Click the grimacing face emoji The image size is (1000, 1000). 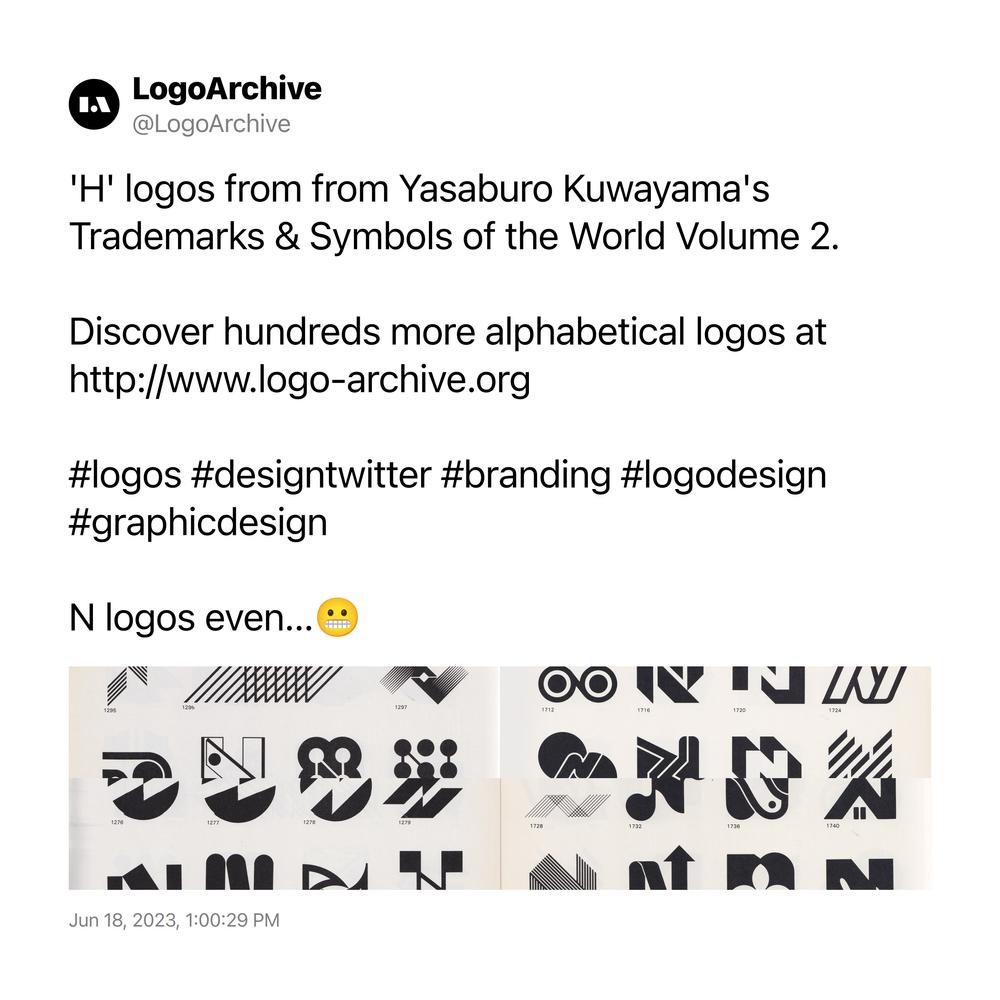pos(337,617)
